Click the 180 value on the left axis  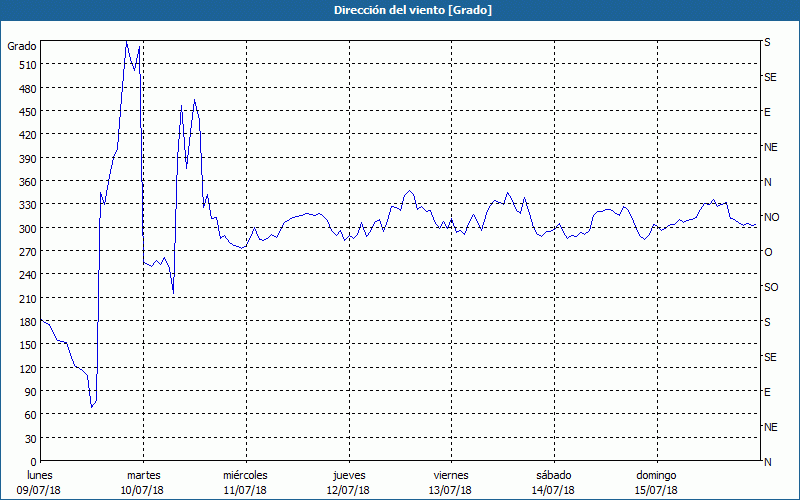[x=28, y=322]
